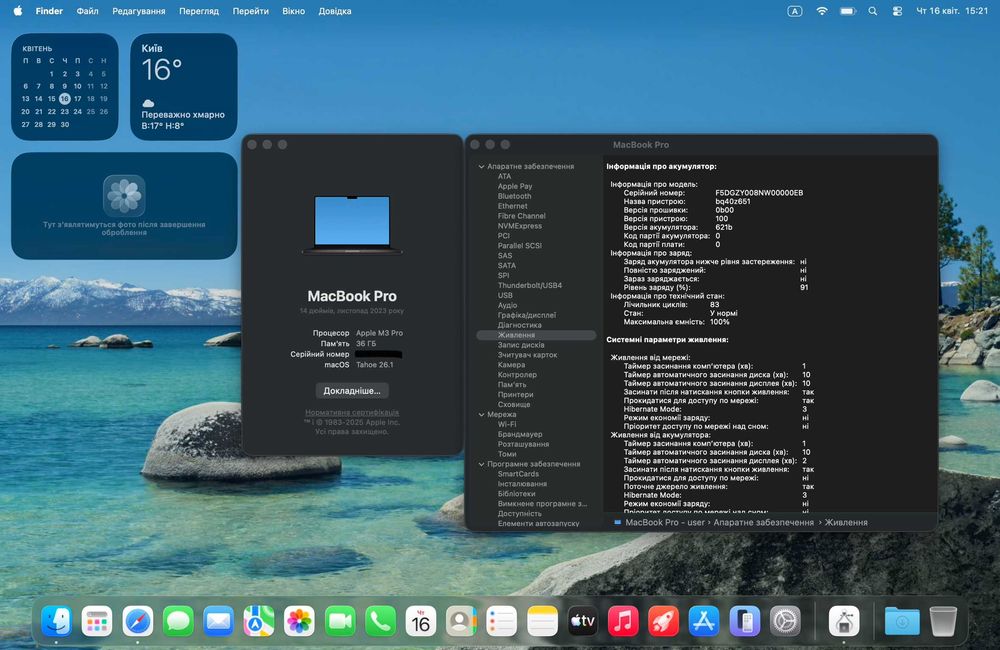Open the green Phone app icon
The height and width of the screenshot is (650, 1000).
coord(381,621)
